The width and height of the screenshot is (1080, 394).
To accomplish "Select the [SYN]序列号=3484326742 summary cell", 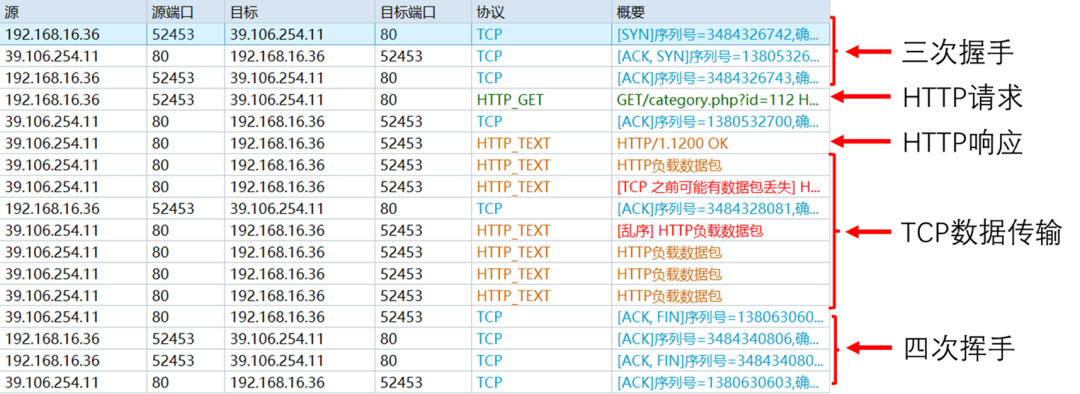I will pyautogui.click(x=720, y=34).
